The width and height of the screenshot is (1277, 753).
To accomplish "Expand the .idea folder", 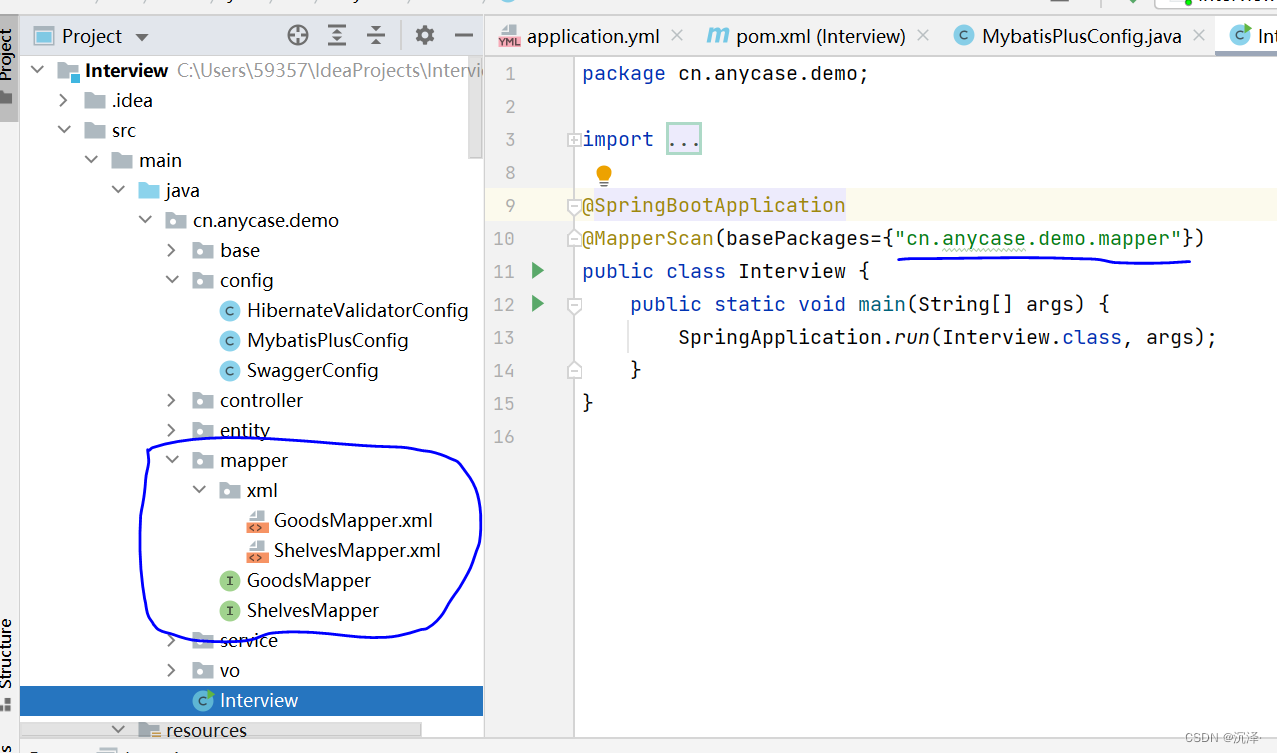I will [64, 100].
